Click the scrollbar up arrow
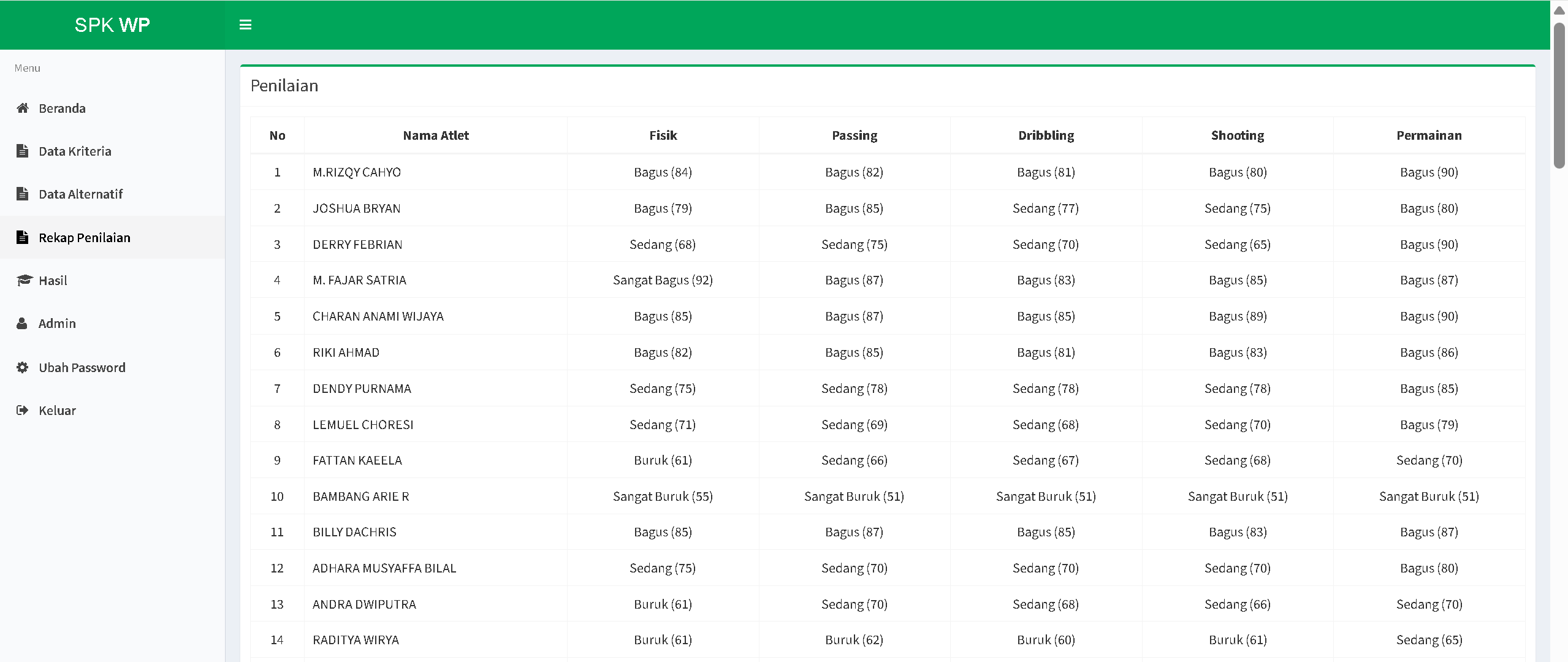 [x=1559, y=10]
